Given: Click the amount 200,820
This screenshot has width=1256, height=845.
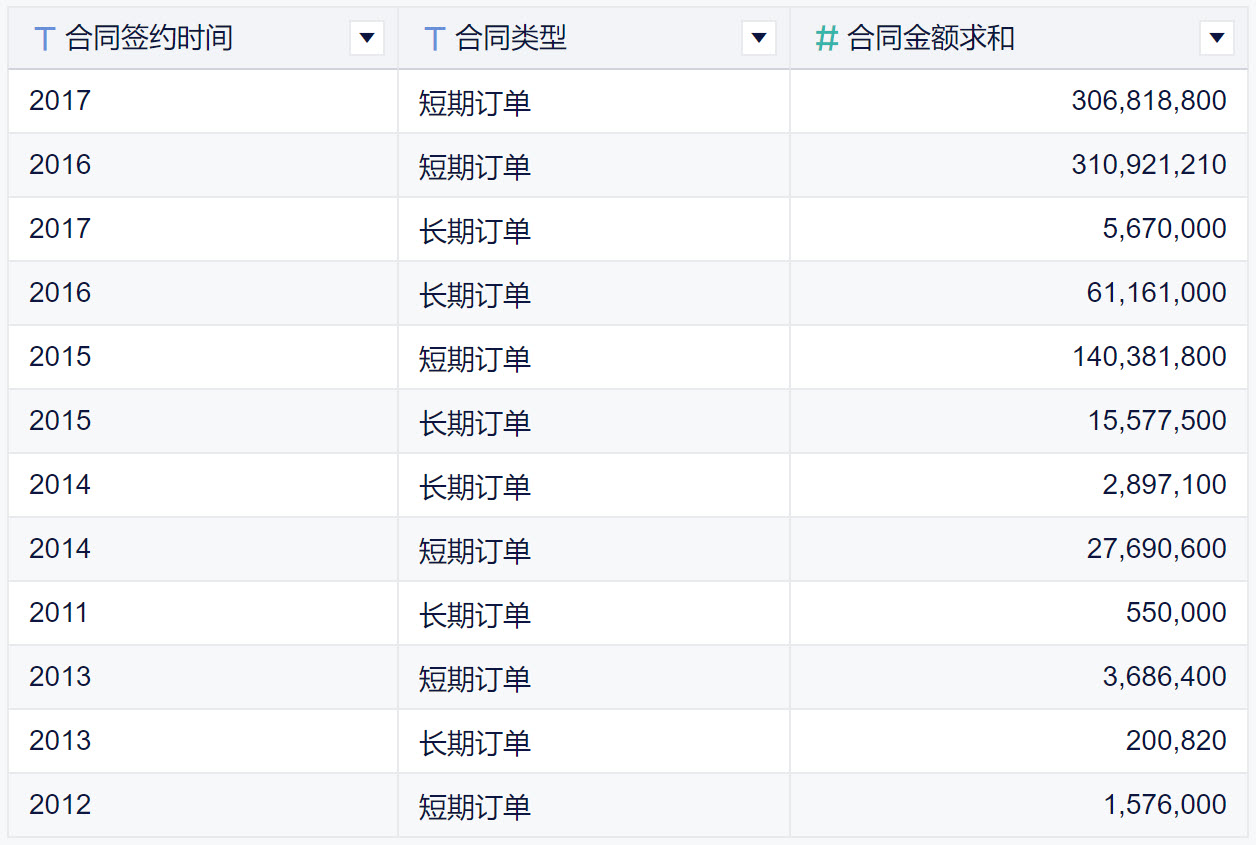Looking at the screenshot, I should 1176,741.
